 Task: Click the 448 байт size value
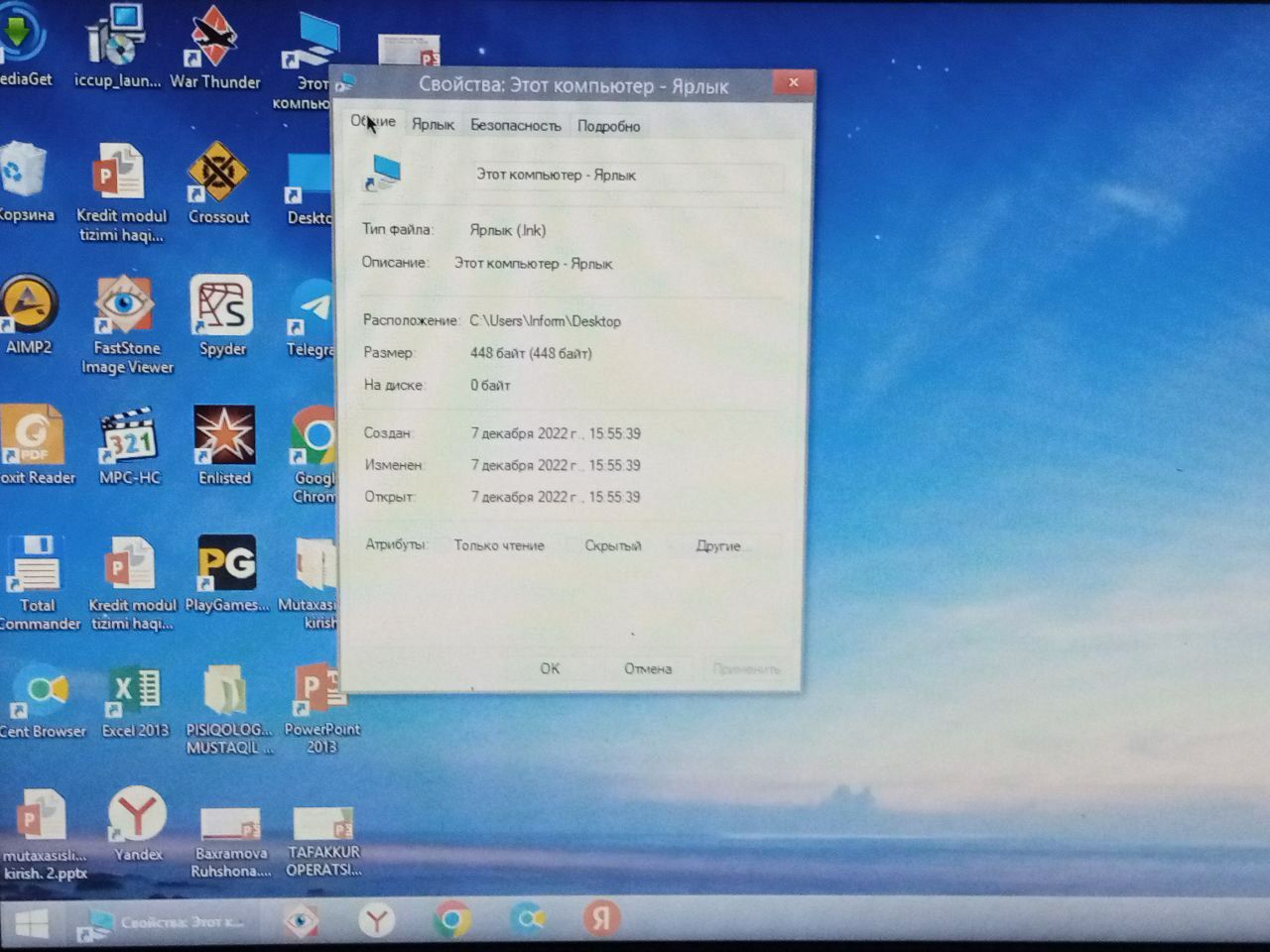pyautogui.click(x=531, y=353)
